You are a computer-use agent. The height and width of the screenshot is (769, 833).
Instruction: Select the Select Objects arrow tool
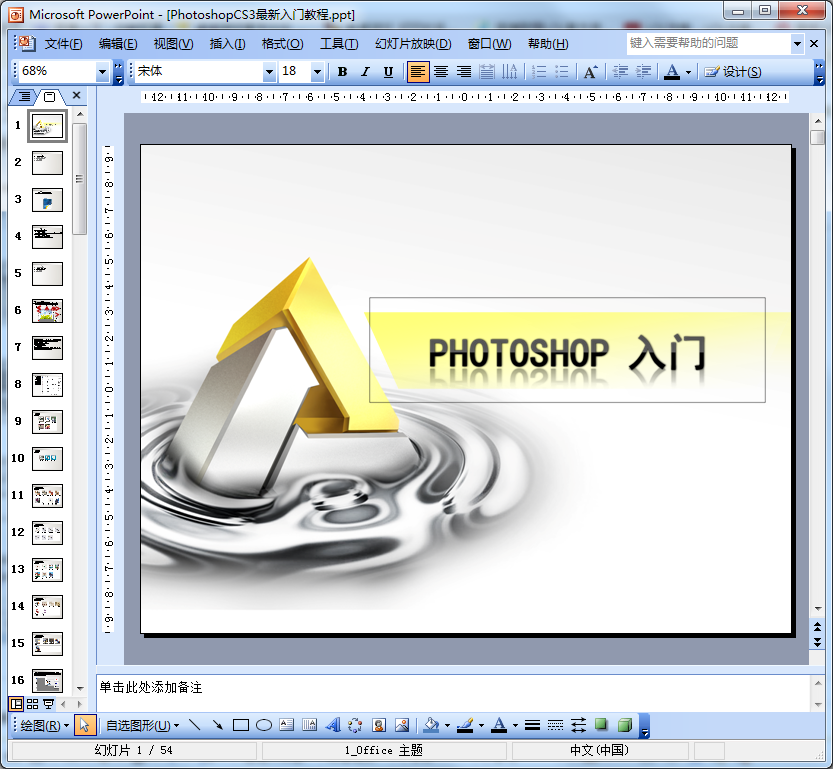pos(84,725)
